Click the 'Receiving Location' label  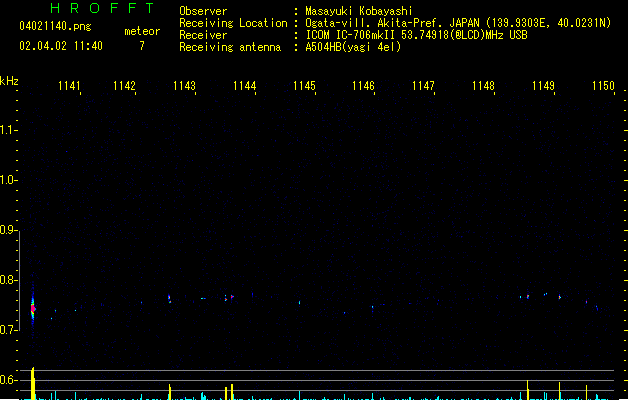[233, 23]
